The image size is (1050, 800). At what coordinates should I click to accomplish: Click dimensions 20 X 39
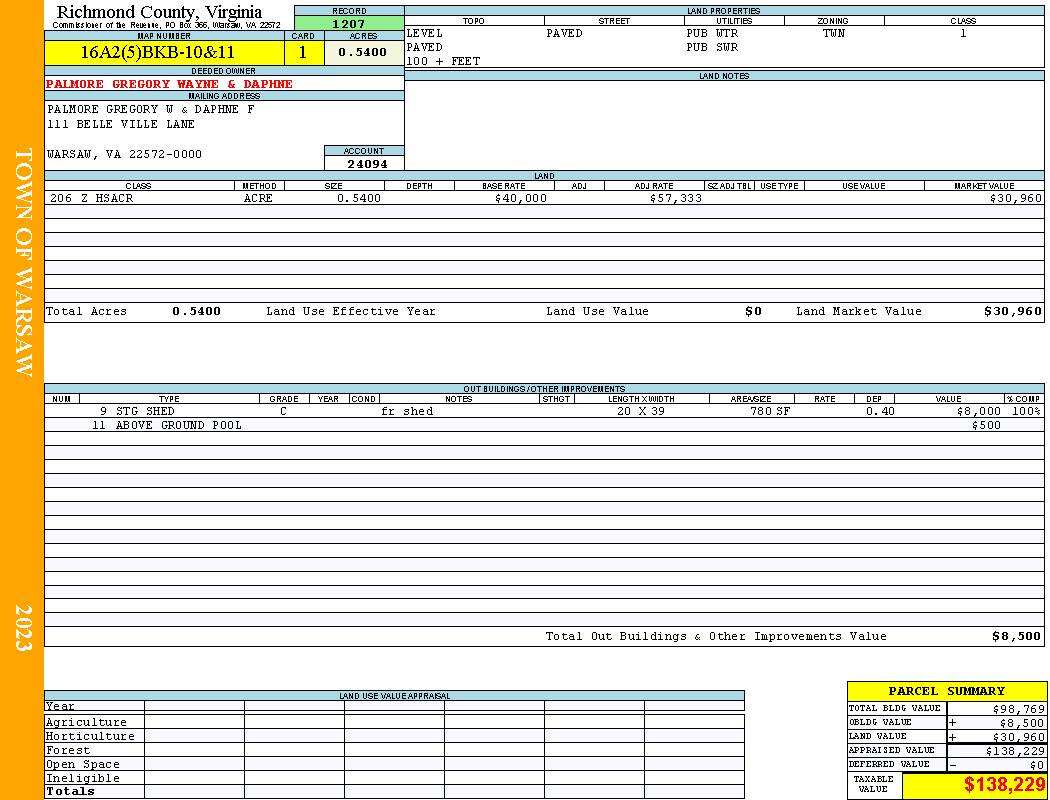tap(641, 412)
